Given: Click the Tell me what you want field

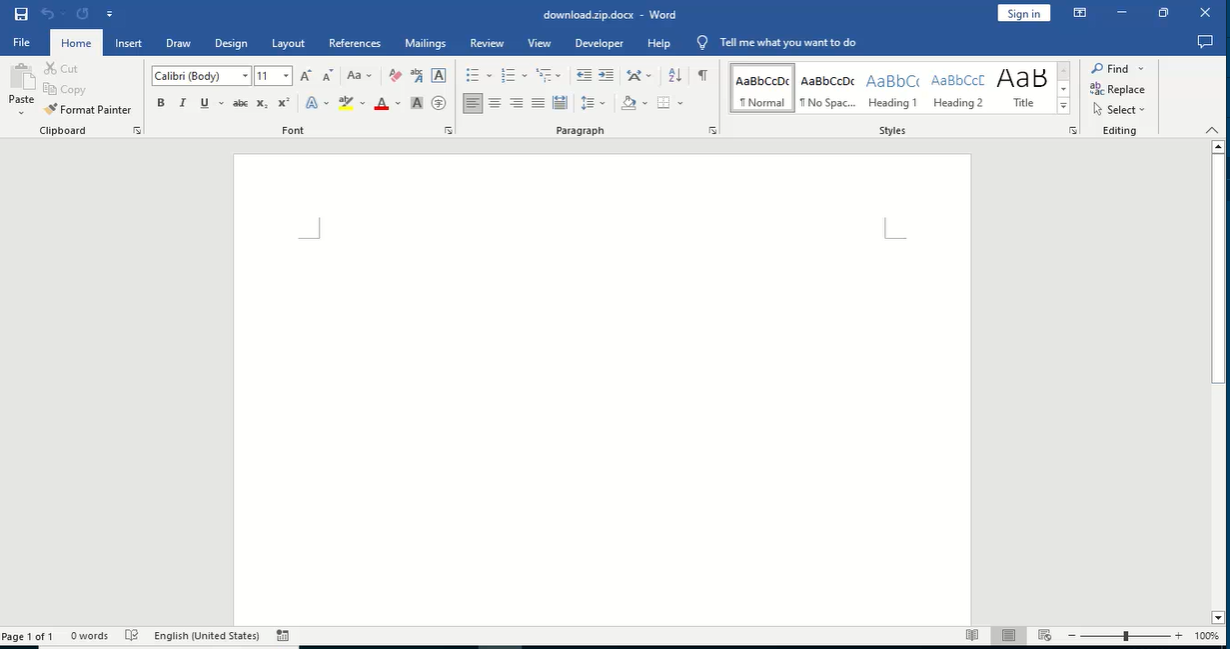Looking at the screenshot, I should pos(787,43).
